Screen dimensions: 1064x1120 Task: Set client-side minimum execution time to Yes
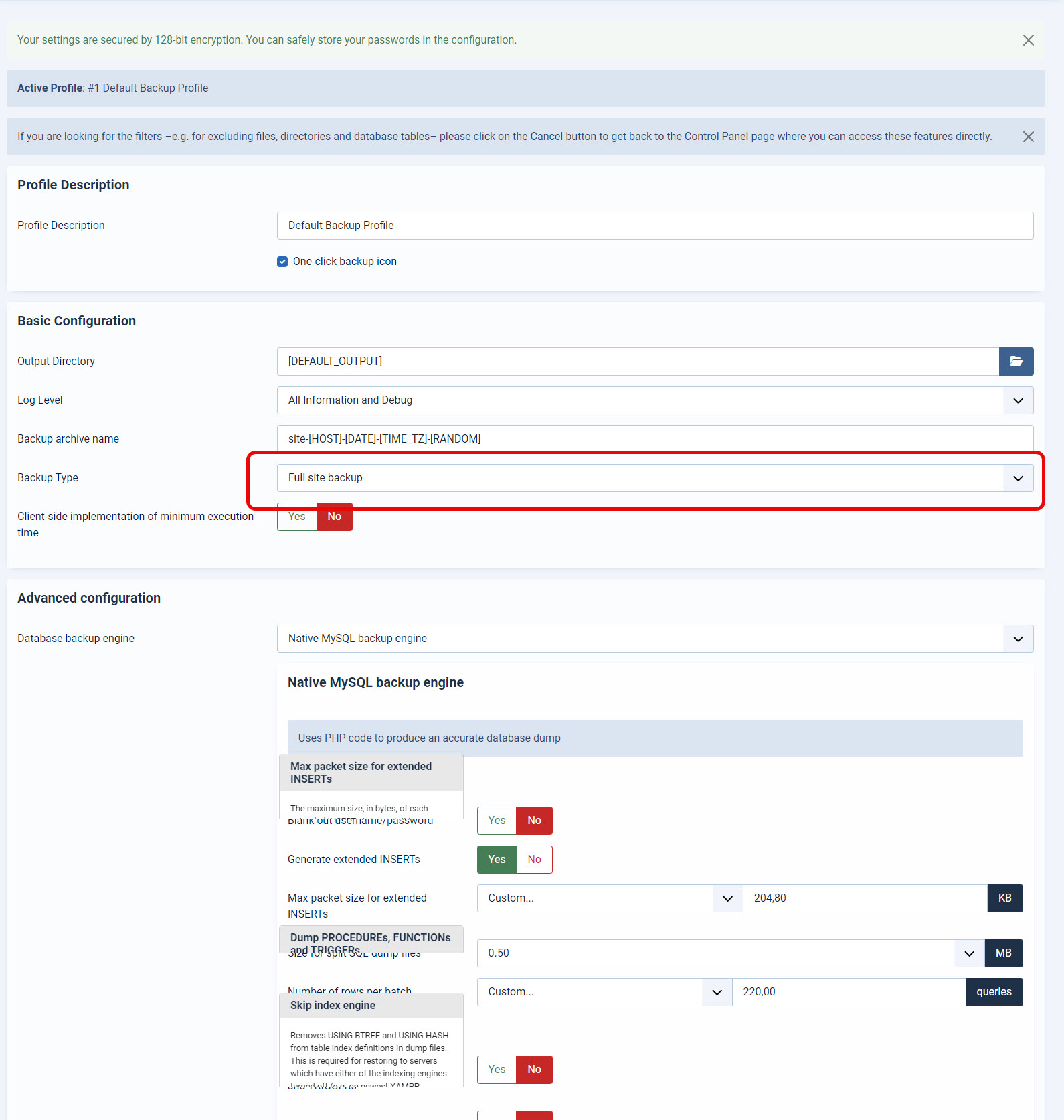pos(296,517)
